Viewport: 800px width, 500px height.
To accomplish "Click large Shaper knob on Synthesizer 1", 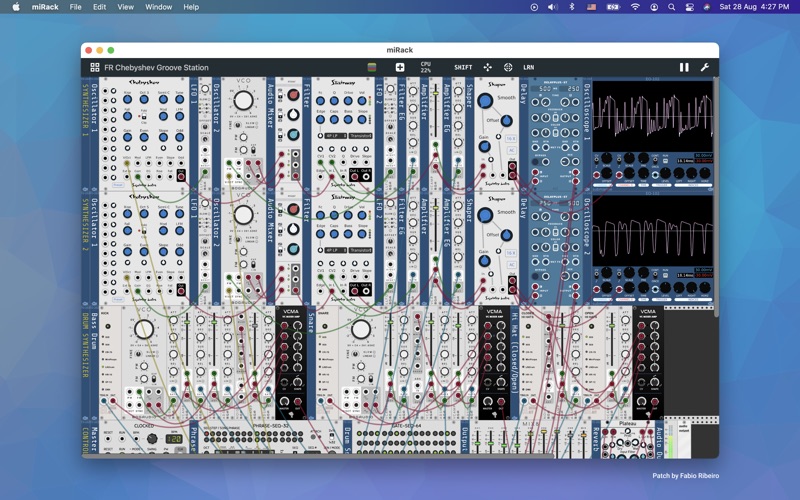I will (485, 101).
